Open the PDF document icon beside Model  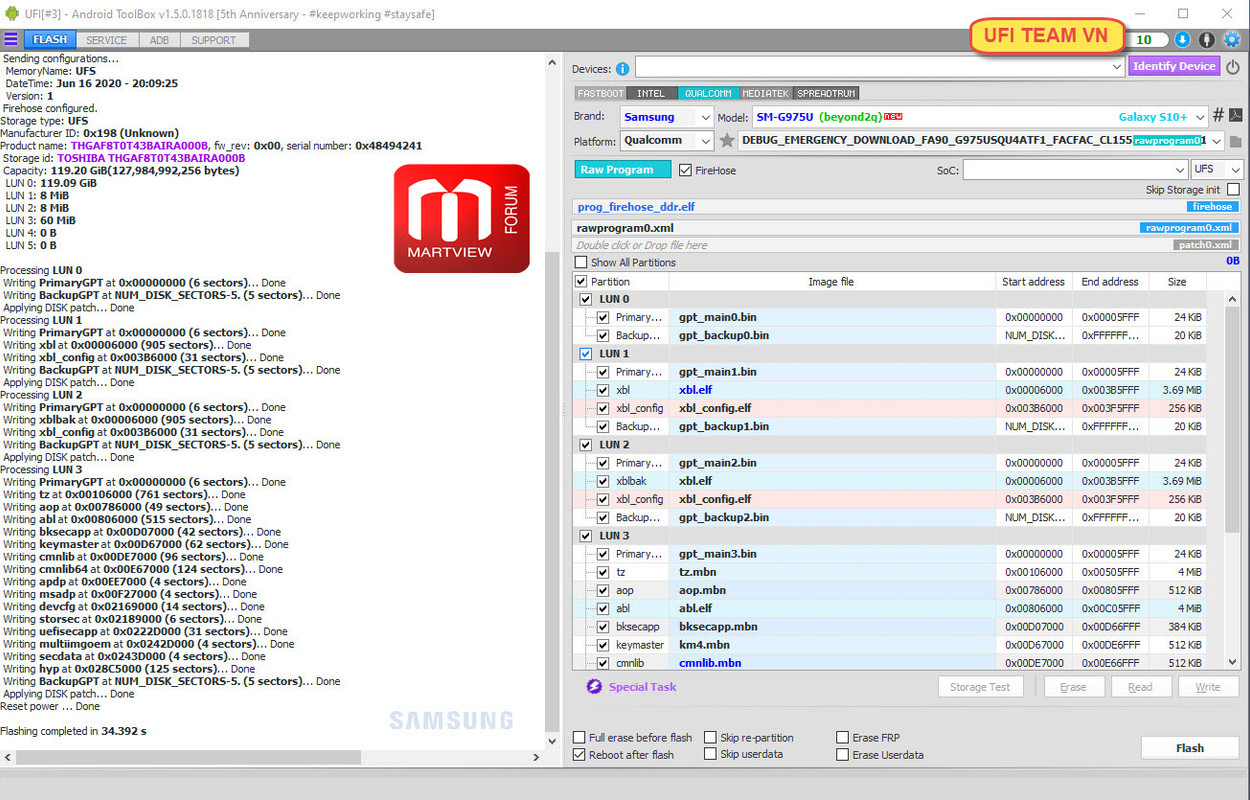click(1236, 116)
